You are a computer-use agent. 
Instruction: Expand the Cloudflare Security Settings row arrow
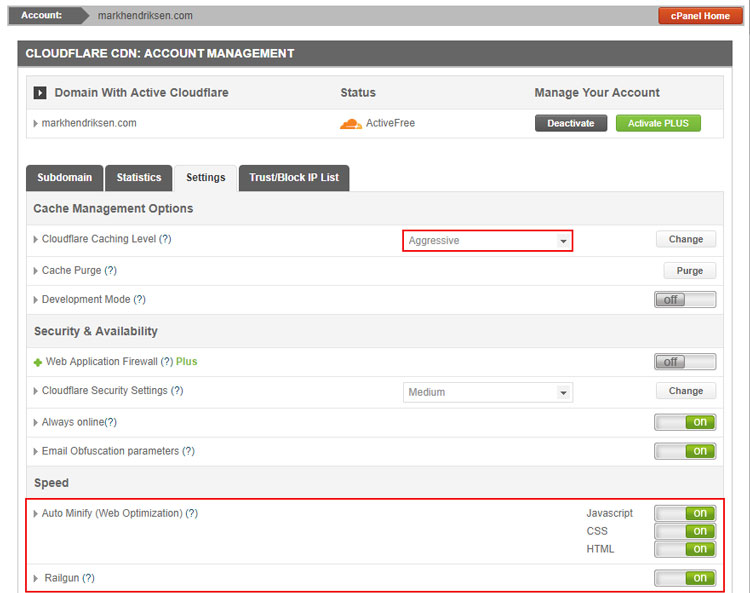click(35, 391)
